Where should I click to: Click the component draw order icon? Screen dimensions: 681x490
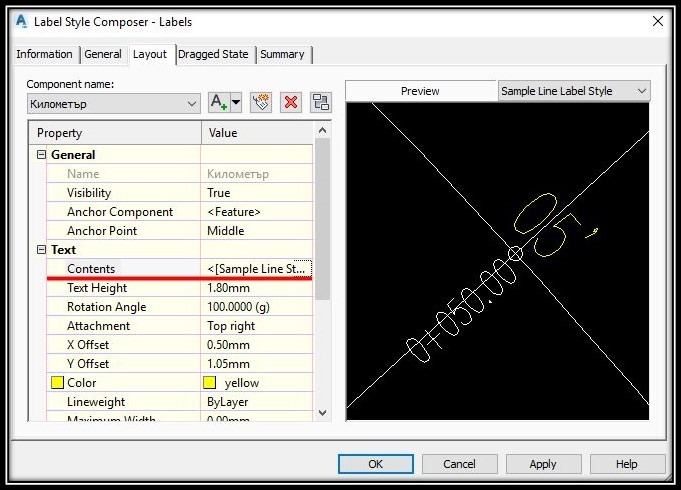click(x=321, y=103)
